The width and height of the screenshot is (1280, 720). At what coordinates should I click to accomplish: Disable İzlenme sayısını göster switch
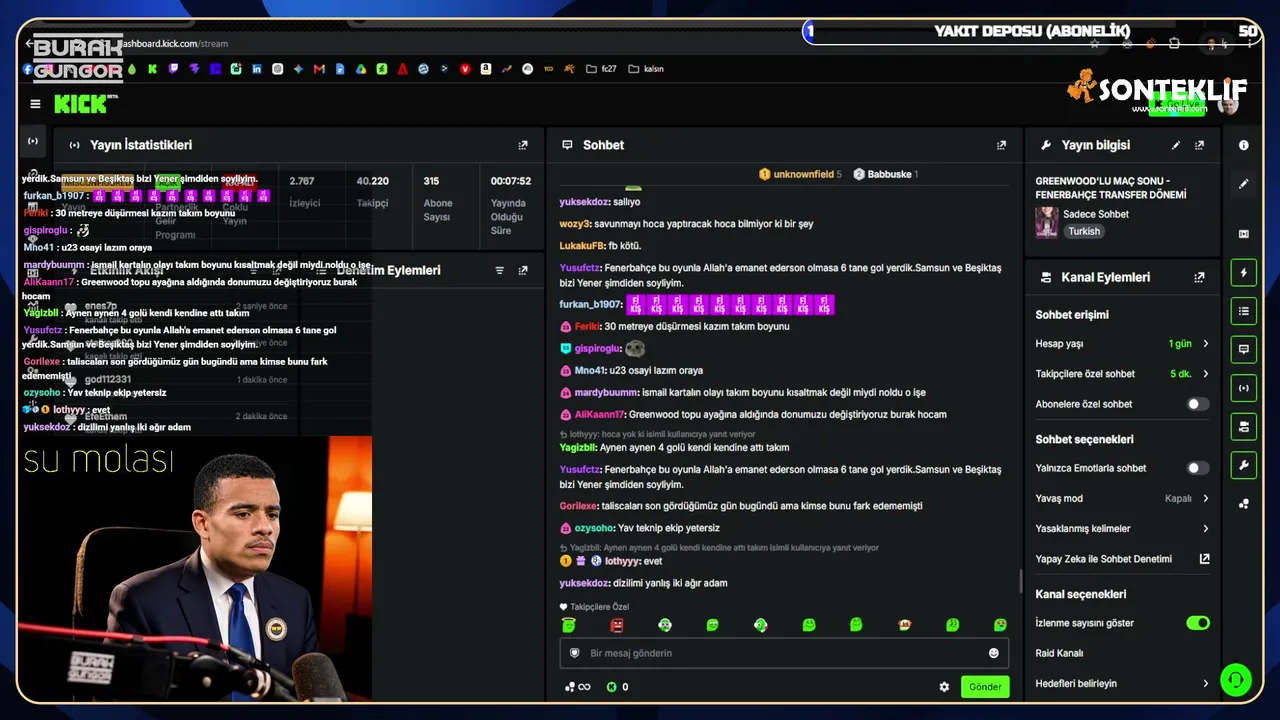(x=1197, y=623)
